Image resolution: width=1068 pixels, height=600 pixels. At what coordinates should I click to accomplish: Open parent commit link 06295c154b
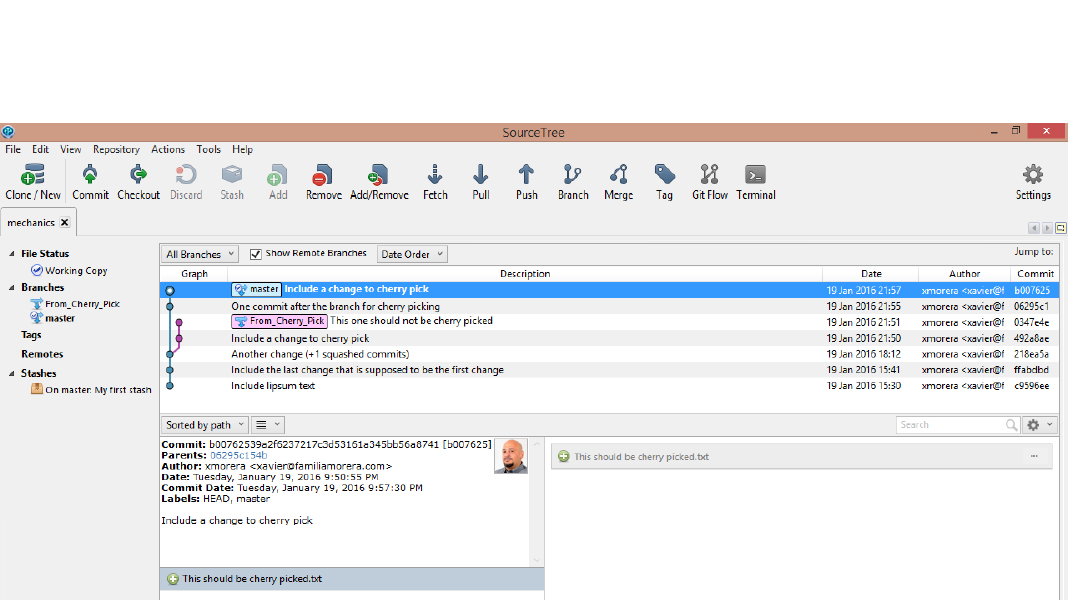coord(238,455)
